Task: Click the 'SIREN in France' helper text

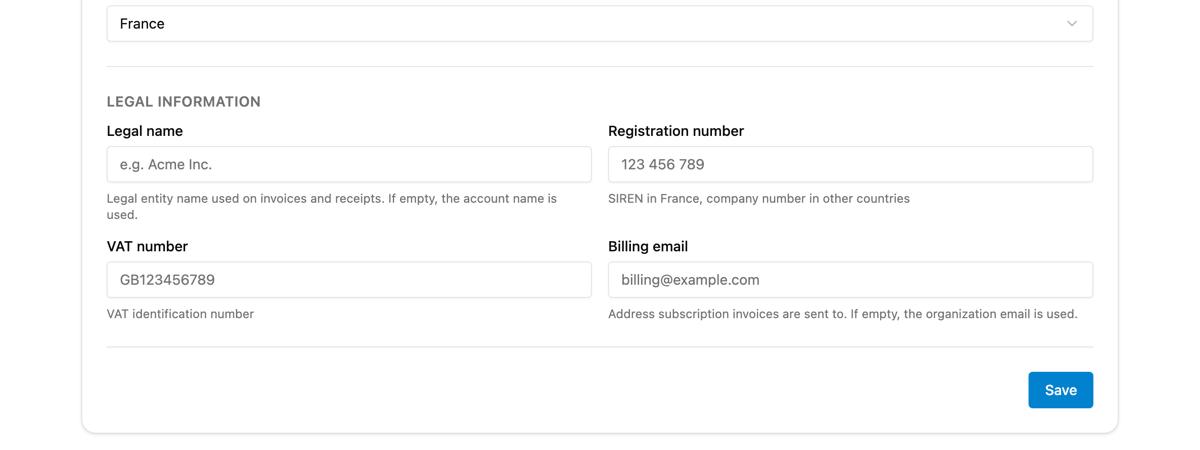Action: coord(759,199)
